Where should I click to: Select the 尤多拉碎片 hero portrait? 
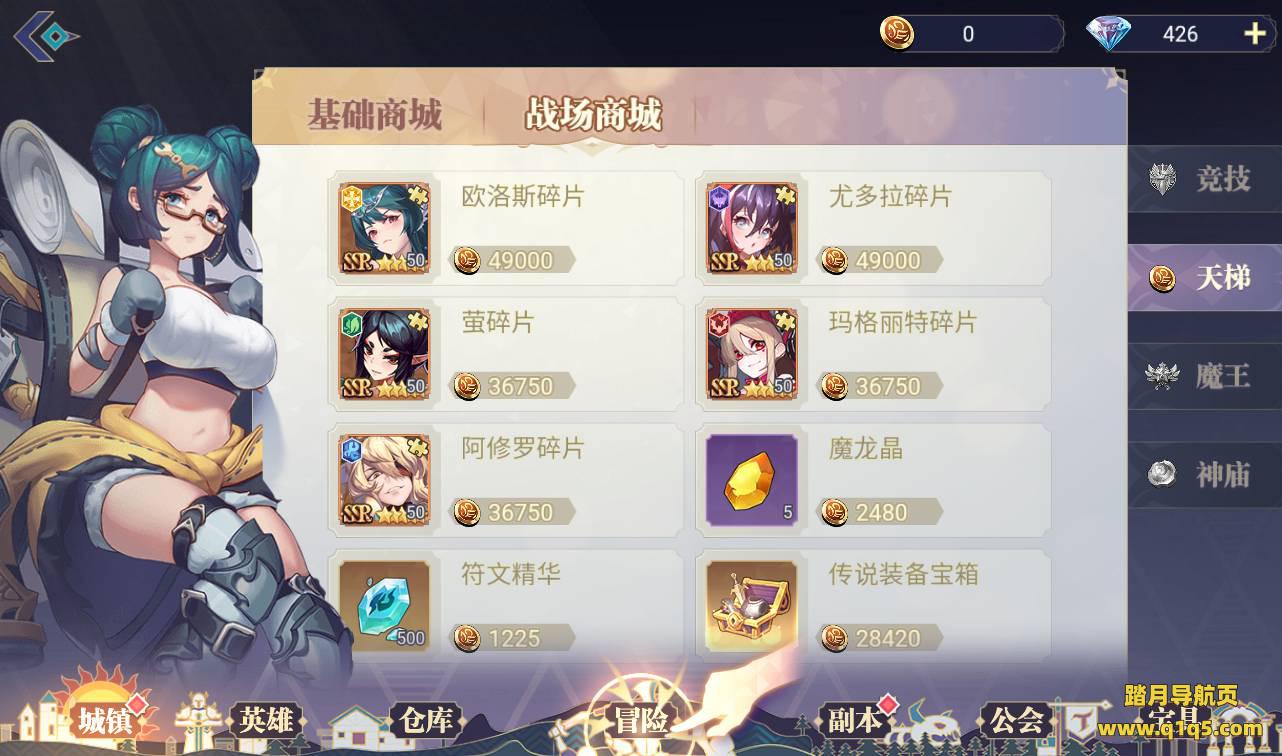click(752, 228)
